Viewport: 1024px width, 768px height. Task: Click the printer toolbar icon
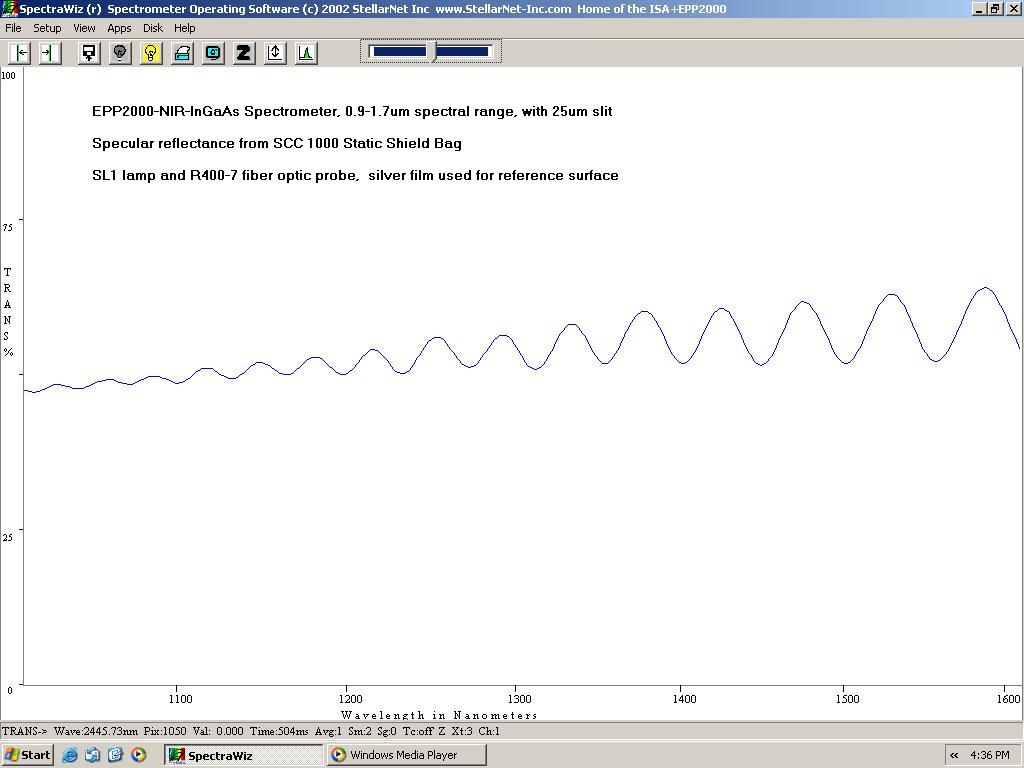coord(182,53)
